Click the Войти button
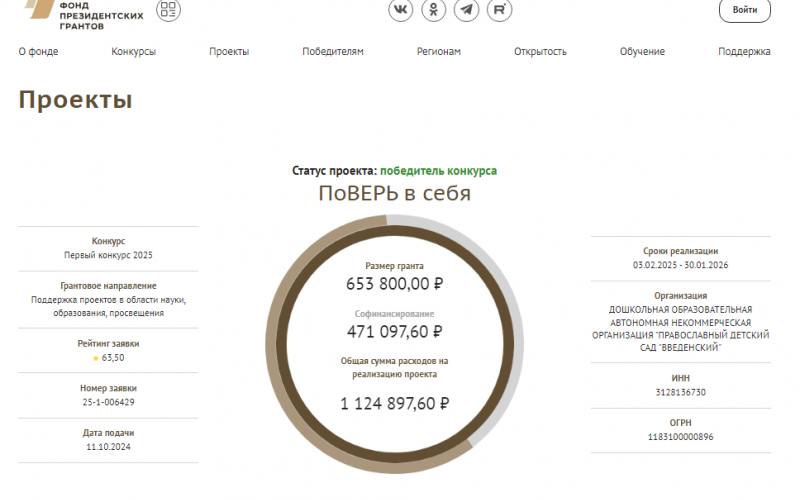Image resolution: width=800 pixels, height=500 pixels. tap(745, 10)
